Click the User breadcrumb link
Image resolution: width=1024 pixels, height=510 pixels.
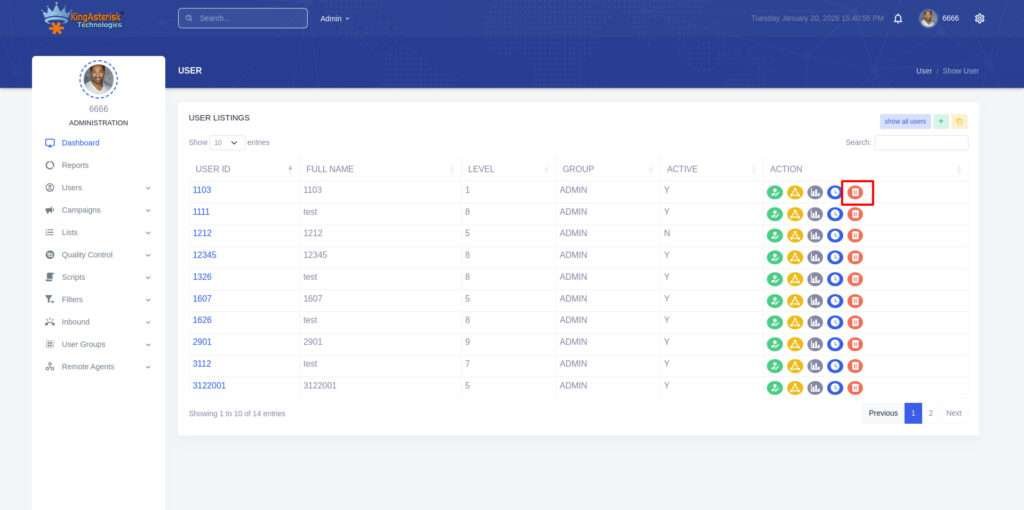[x=923, y=71]
